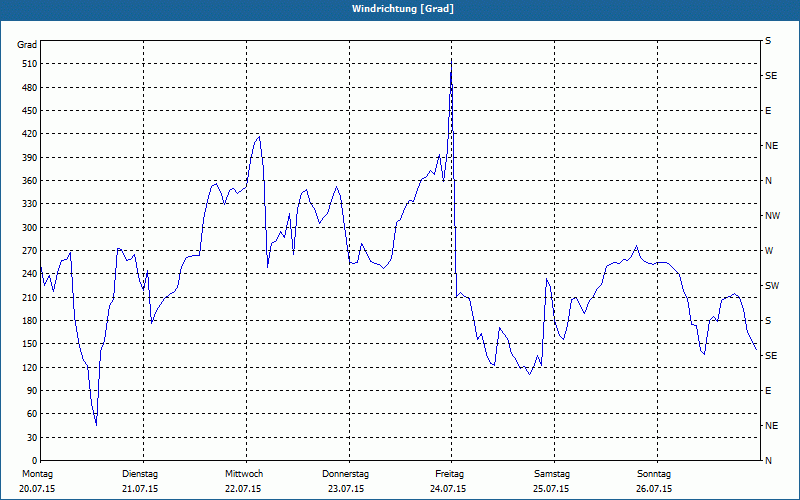Click the 'SE' compass label on the 480 gridline
The height and width of the screenshot is (500, 800).
[x=771, y=76]
